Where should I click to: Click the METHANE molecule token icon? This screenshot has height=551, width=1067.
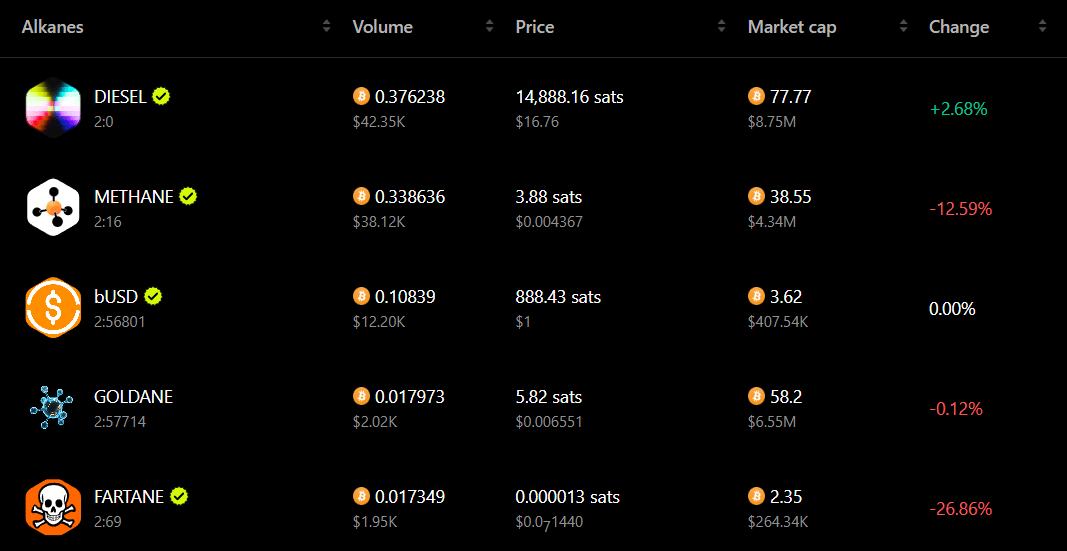click(53, 207)
